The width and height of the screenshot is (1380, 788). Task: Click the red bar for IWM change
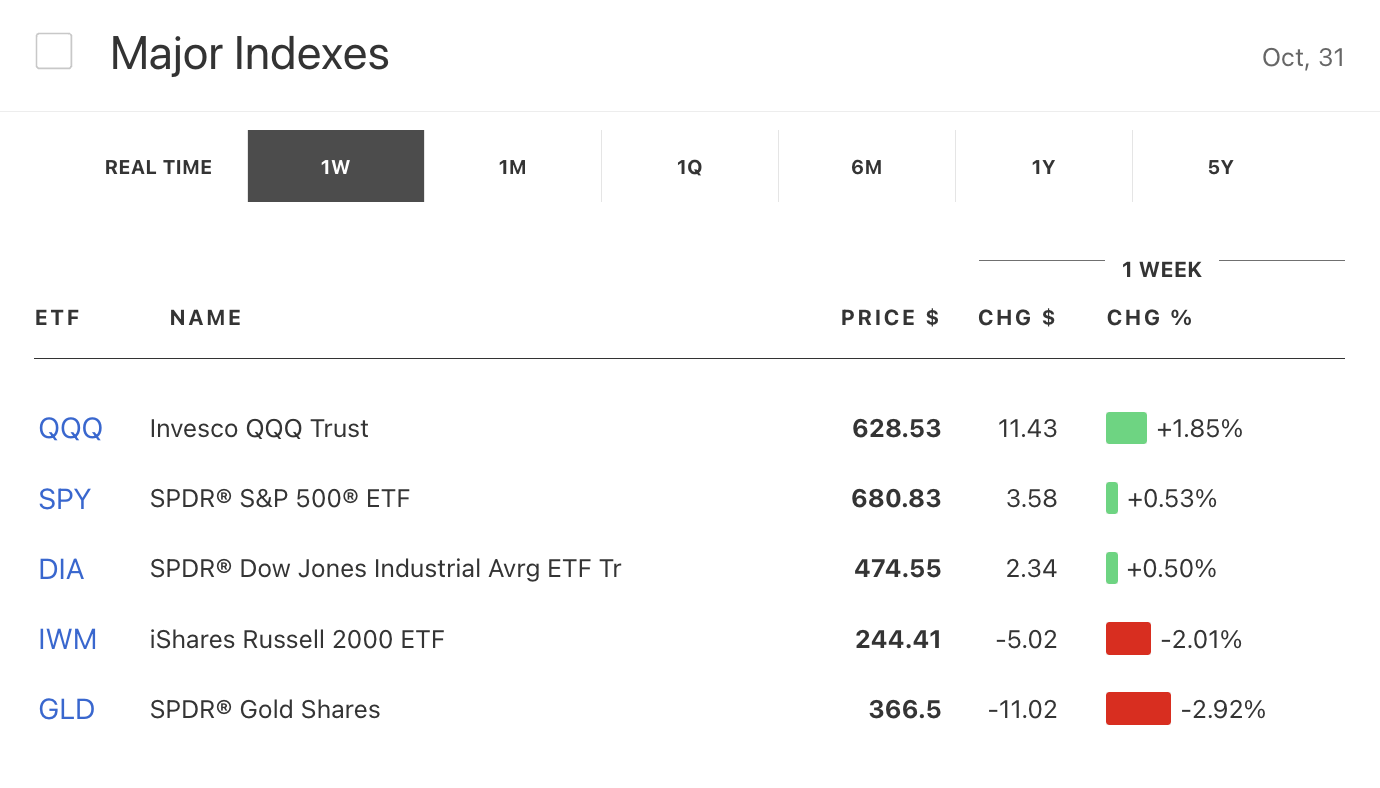[1128, 639]
